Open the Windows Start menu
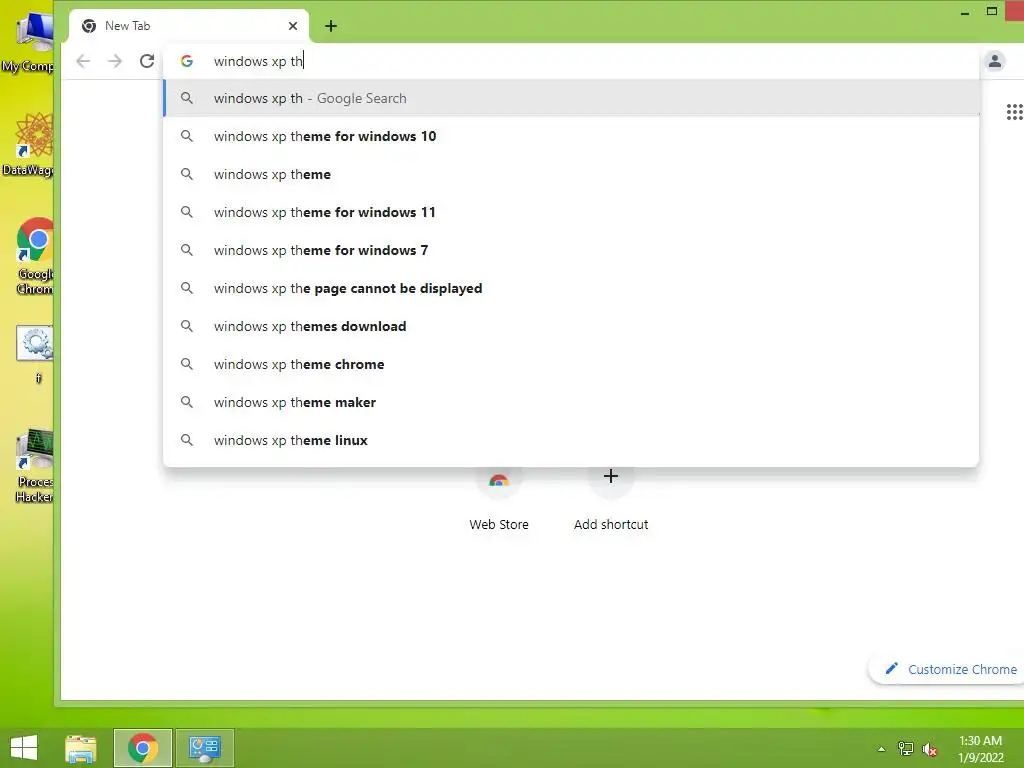 (x=24, y=748)
